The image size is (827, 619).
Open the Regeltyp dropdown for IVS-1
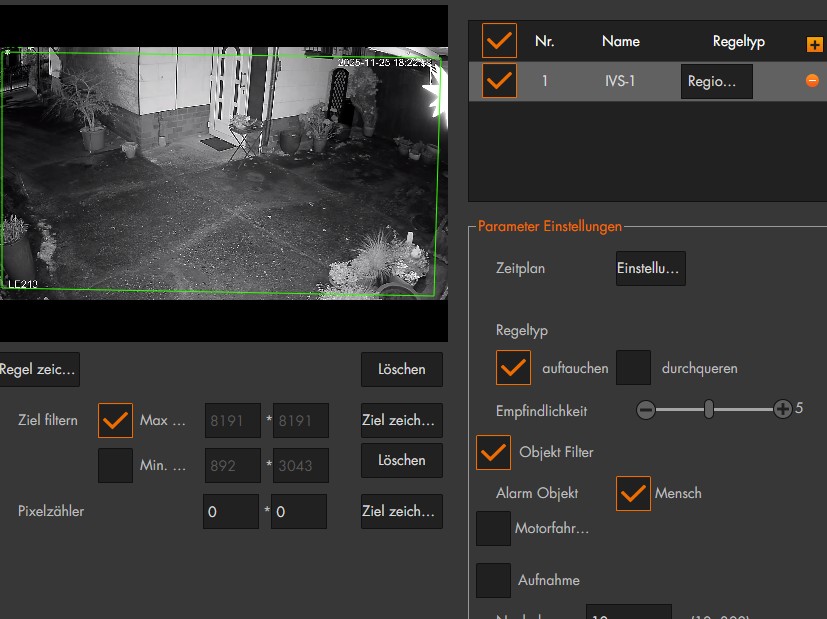tap(716, 82)
